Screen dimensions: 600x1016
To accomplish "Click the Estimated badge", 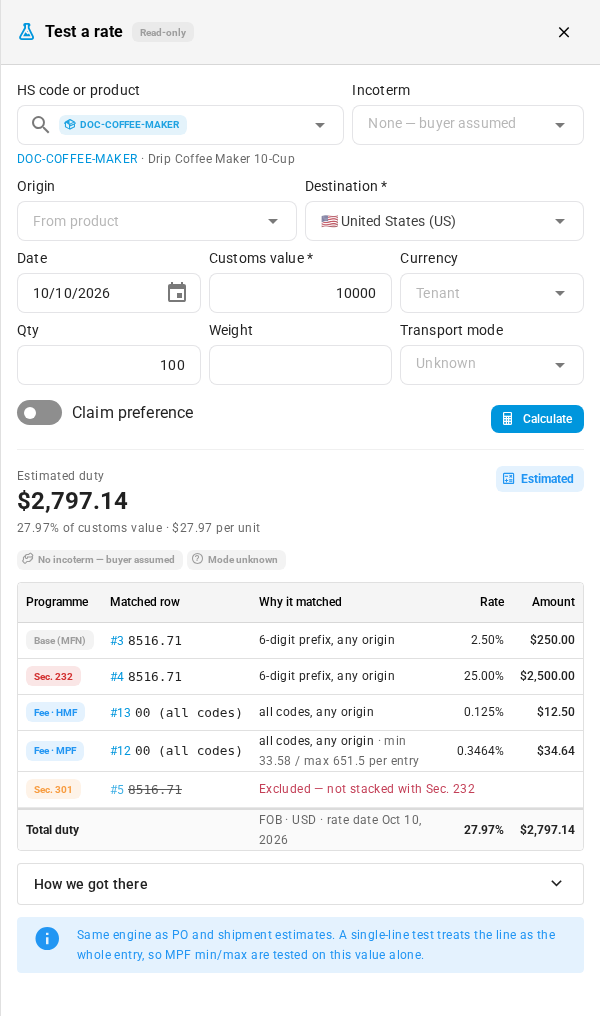I will pos(540,479).
